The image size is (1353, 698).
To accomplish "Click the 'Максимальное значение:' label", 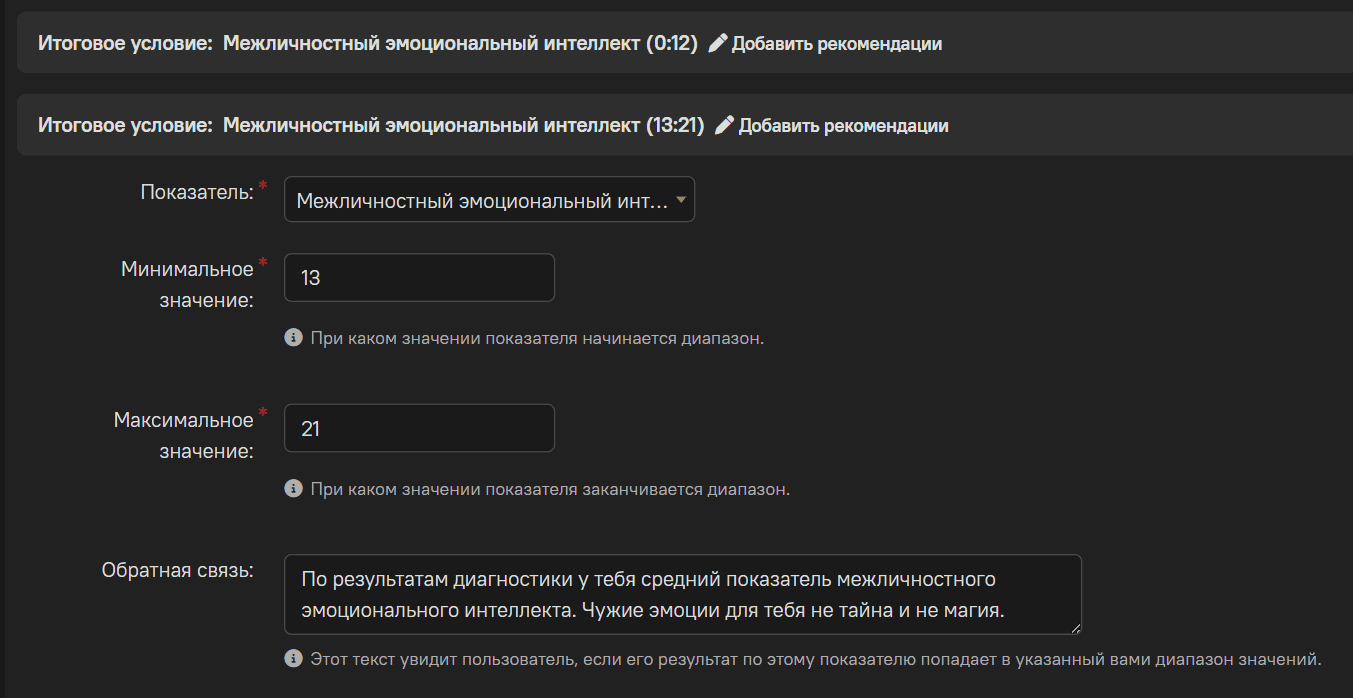I will pos(183,435).
